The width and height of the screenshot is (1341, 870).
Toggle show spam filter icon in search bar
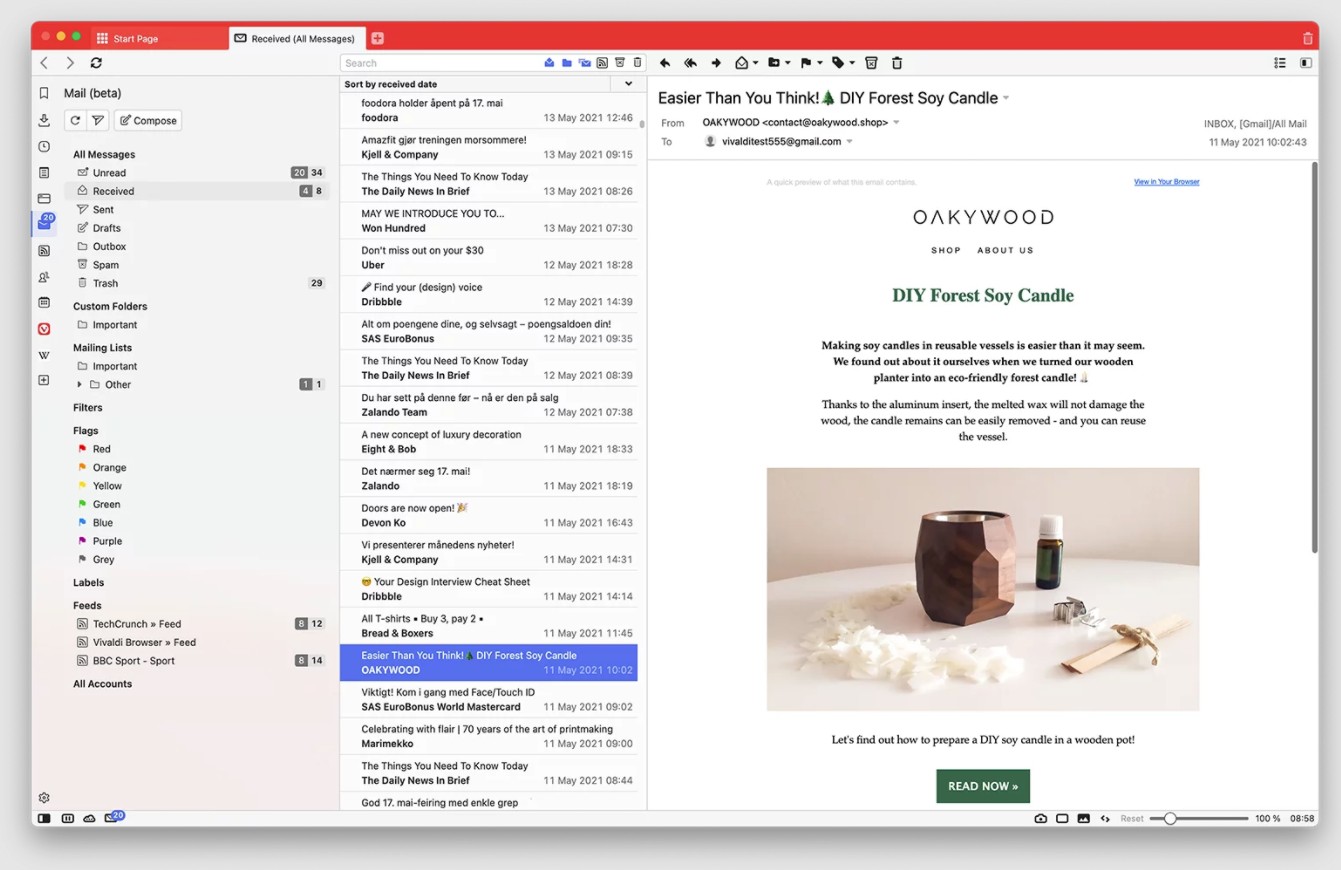[x=620, y=63]
